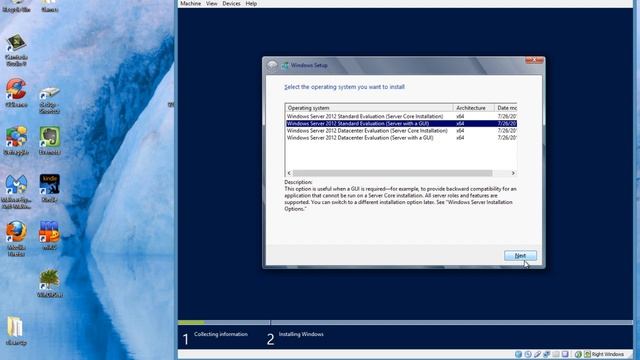Click the Date modified column header

click(506, 108)
